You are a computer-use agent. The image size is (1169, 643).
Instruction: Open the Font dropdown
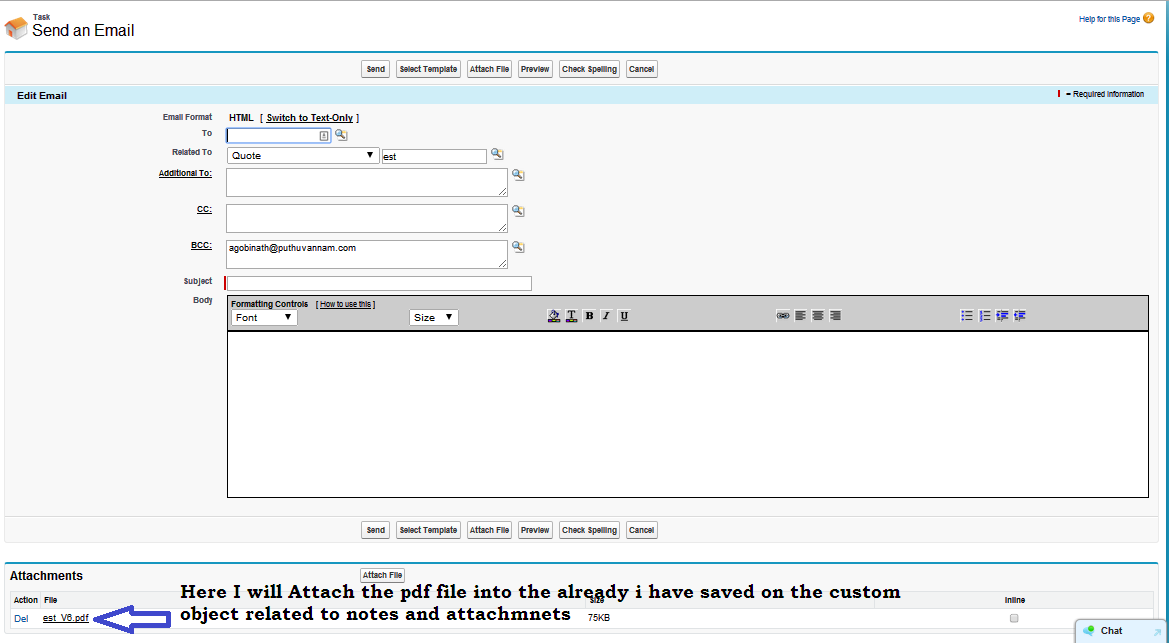click(x=262, y=317)
